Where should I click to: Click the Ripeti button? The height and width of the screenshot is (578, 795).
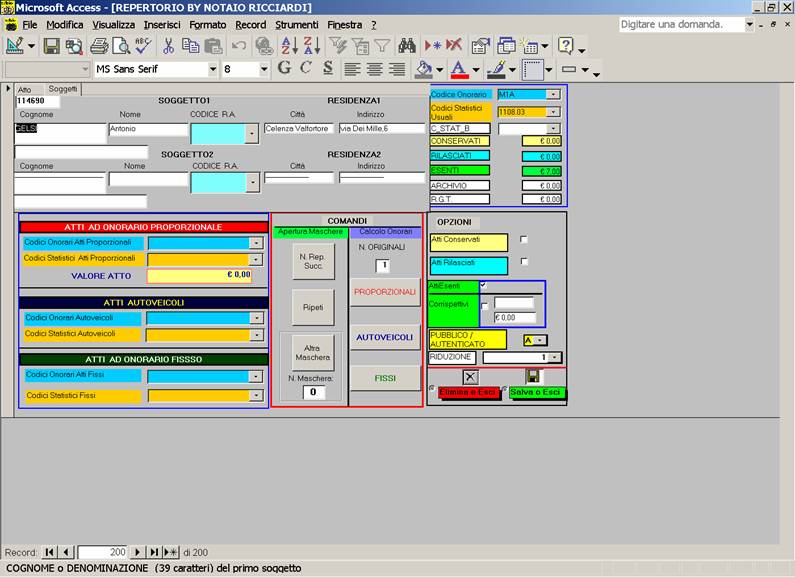313,307
